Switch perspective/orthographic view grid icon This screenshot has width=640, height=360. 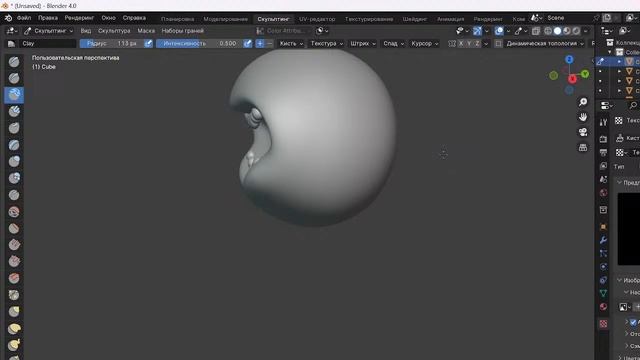583,147
